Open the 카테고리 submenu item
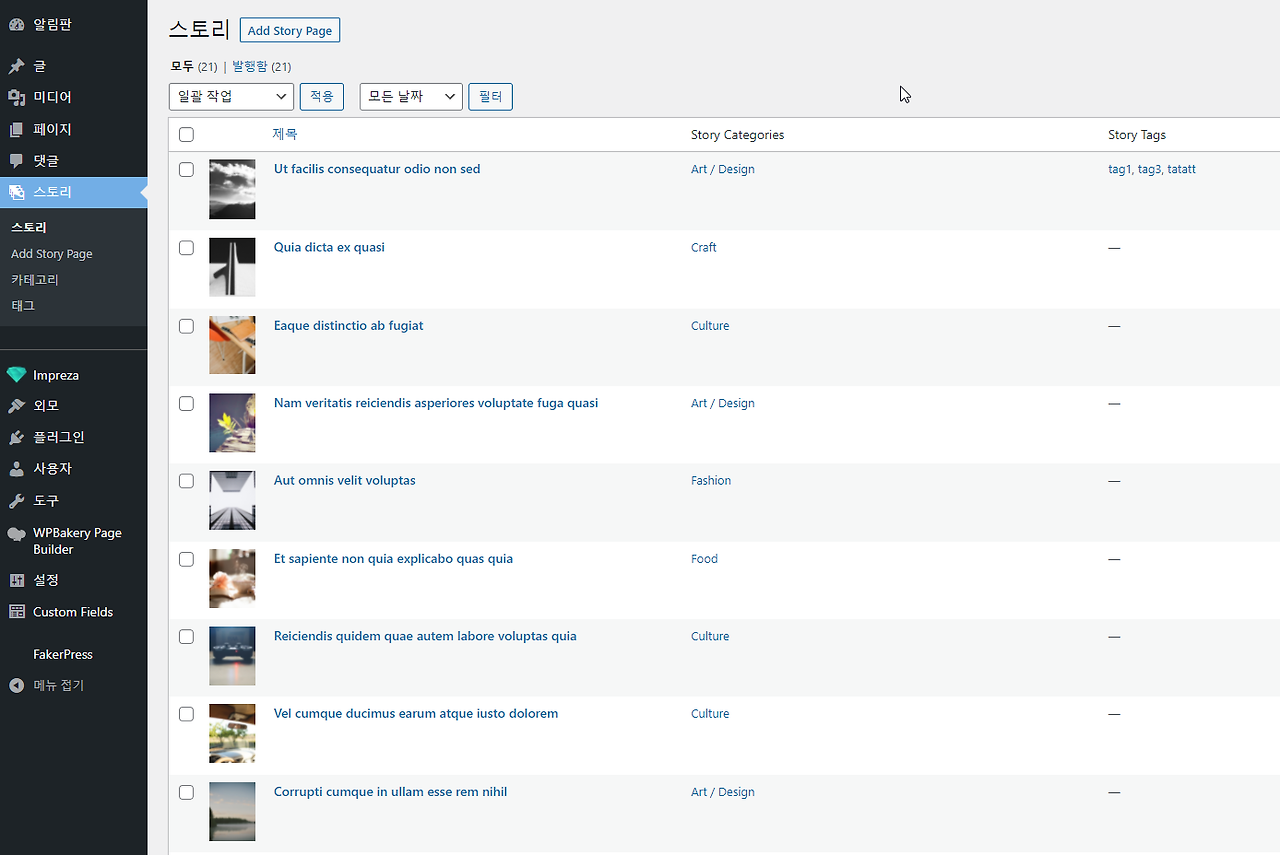This screenshot has width=1280, height=855. coord(37,280)
